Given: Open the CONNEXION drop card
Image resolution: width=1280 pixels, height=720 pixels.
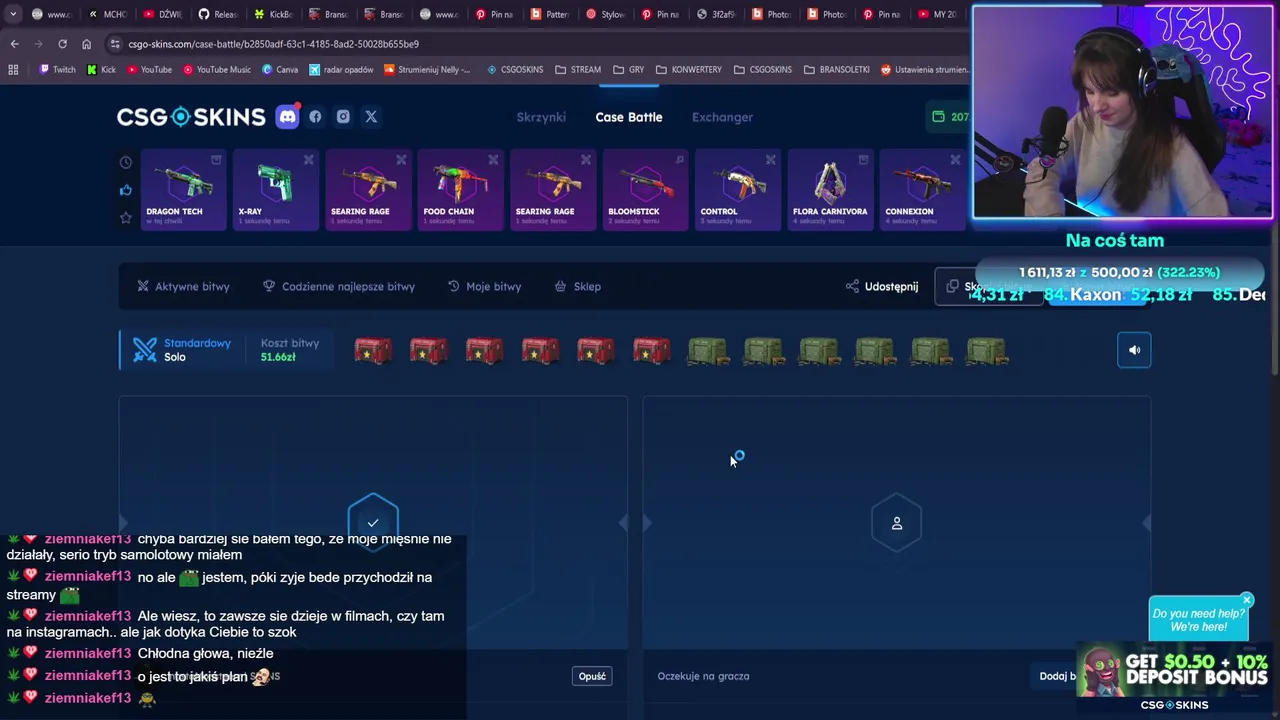Looking at the screenshot, I should point(922,189).
